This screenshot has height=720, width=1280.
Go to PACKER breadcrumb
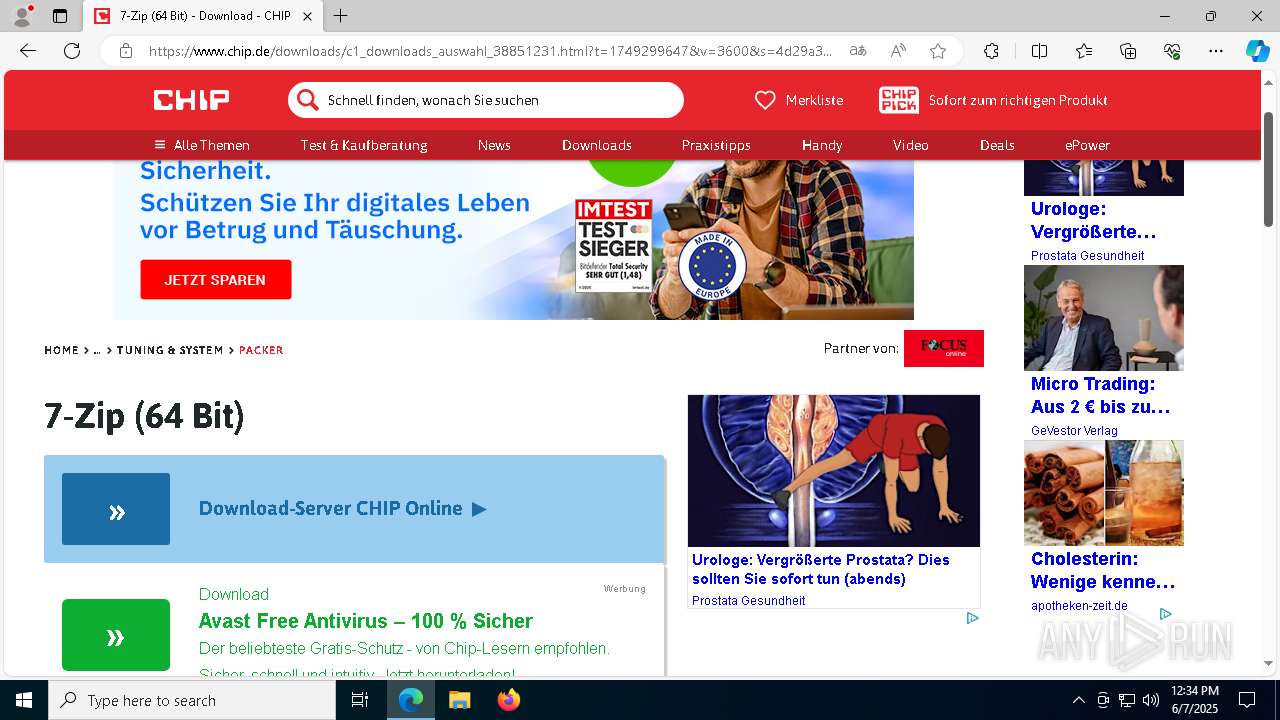point(261,350)
